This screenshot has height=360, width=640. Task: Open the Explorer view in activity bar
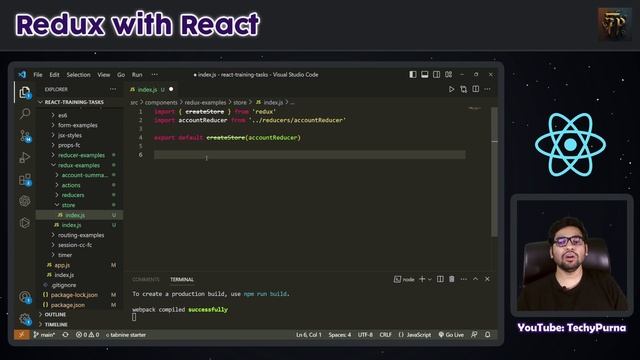(x=25, y=92)
